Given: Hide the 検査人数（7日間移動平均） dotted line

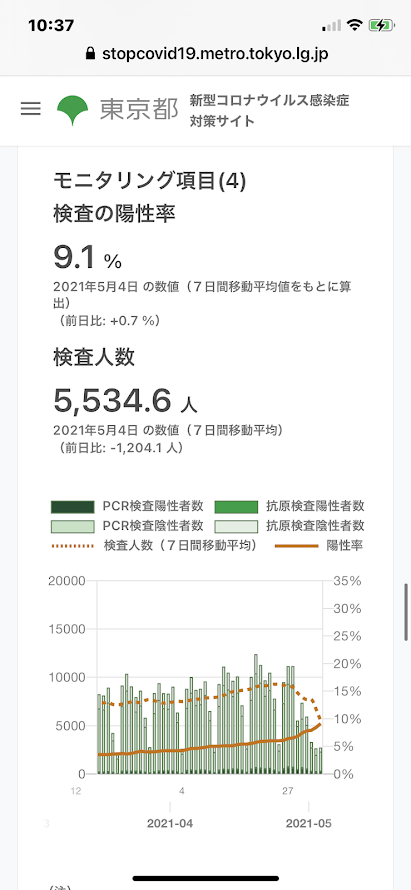Looking at the screenshot, I should tap(154, 545).
